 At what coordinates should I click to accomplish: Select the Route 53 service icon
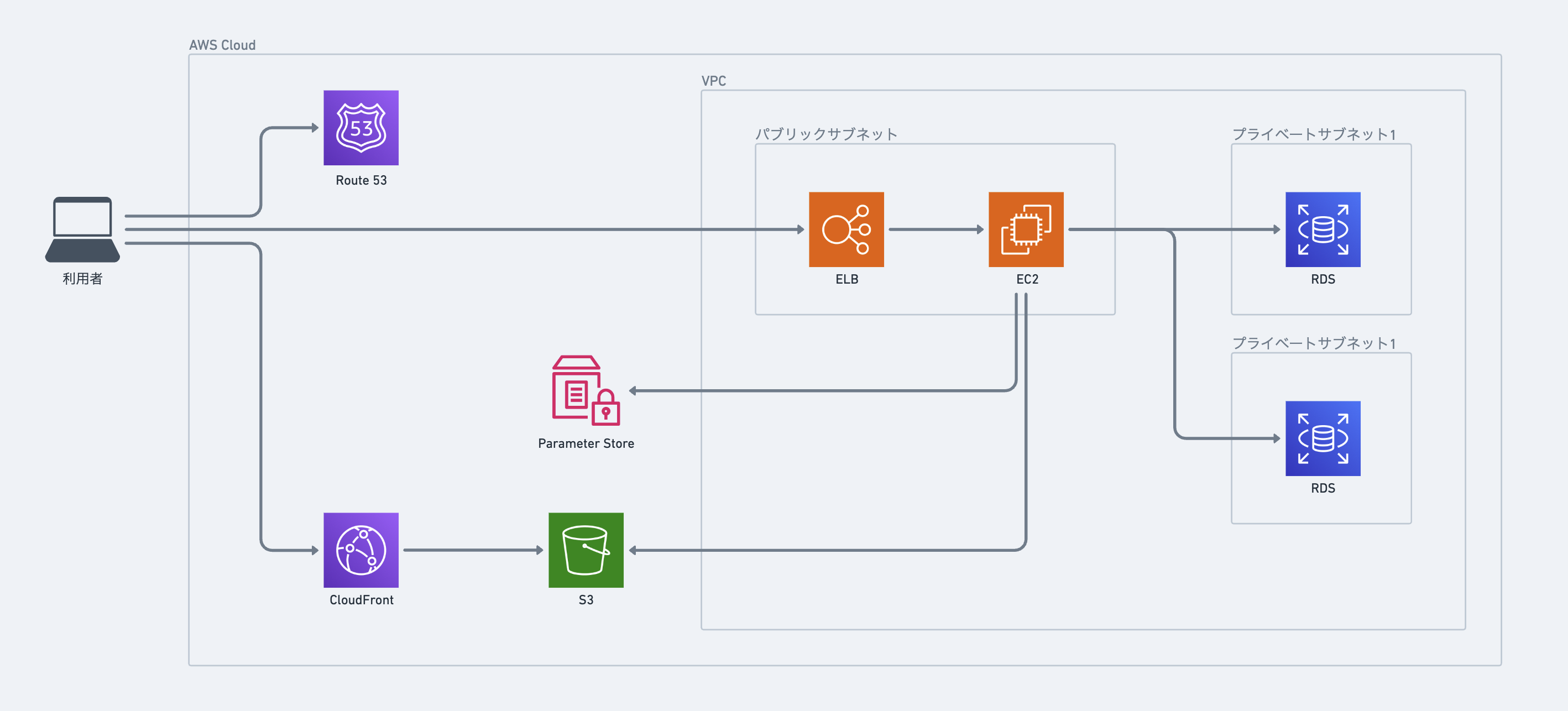point(361,128)
